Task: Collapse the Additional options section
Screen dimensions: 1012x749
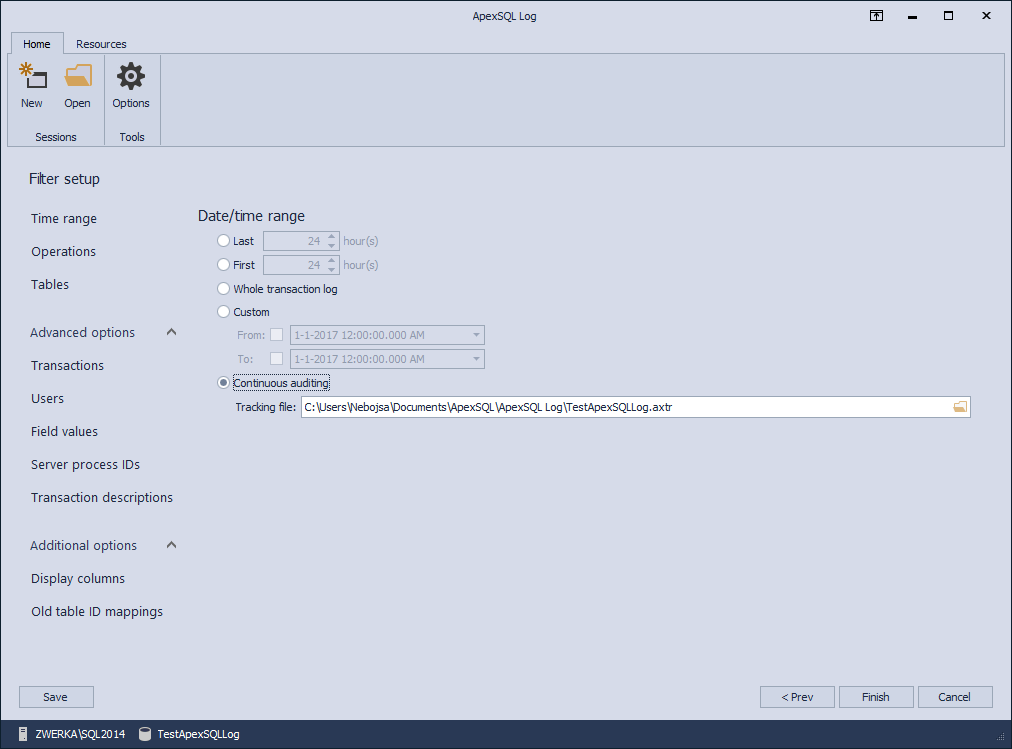Action: coord(171,544)
